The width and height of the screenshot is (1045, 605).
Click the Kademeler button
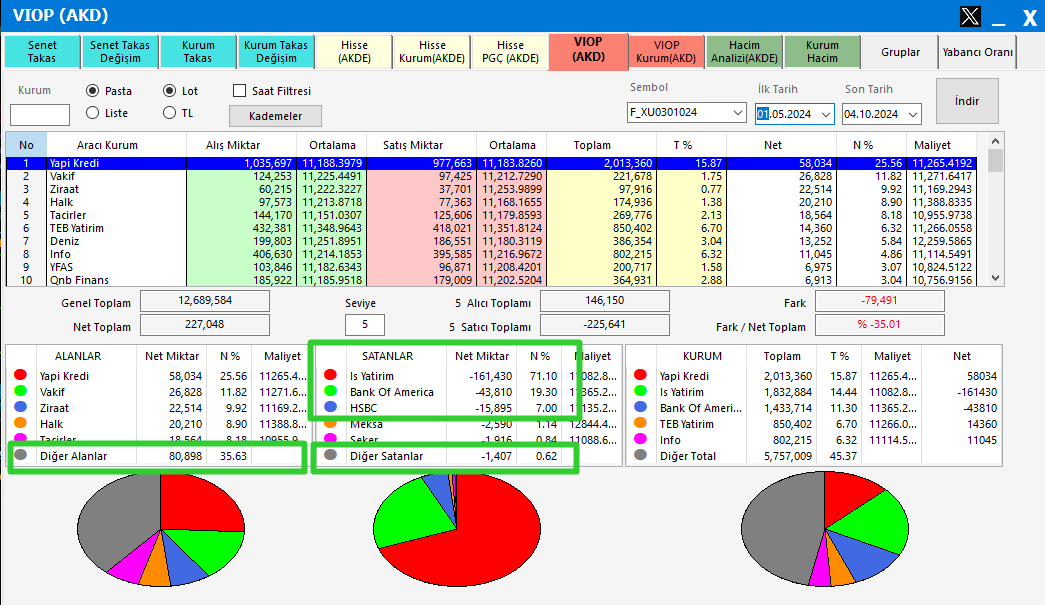pos(275,116)
